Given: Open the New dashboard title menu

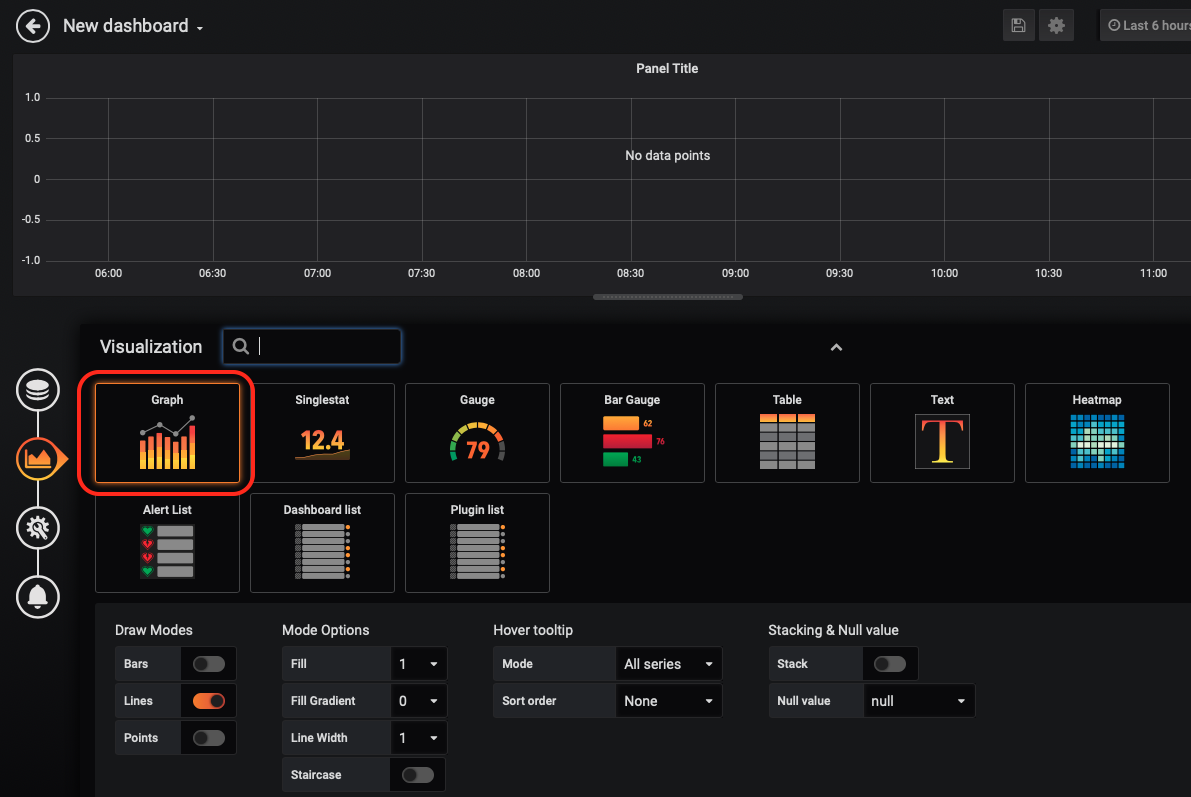Looking at the screenshot, I should 133,26.
